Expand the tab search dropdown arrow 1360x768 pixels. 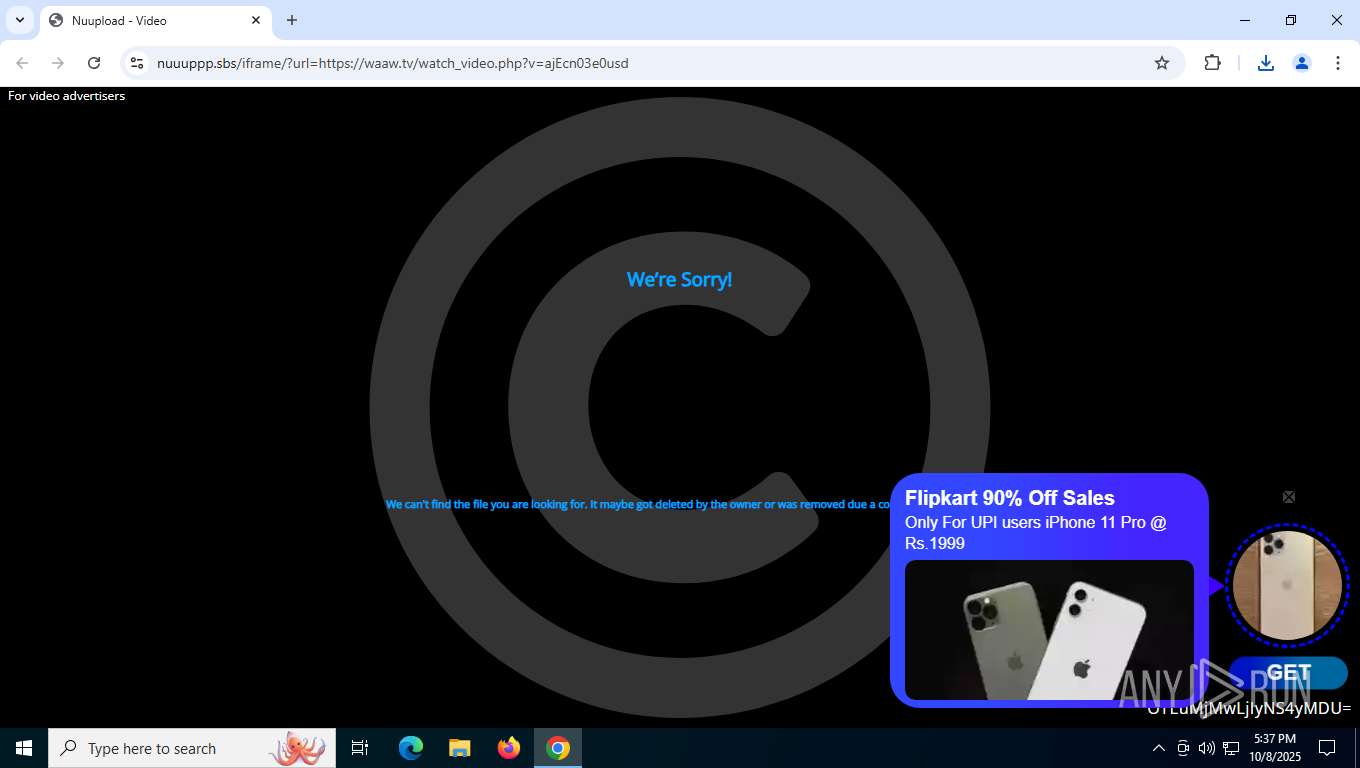20,20
